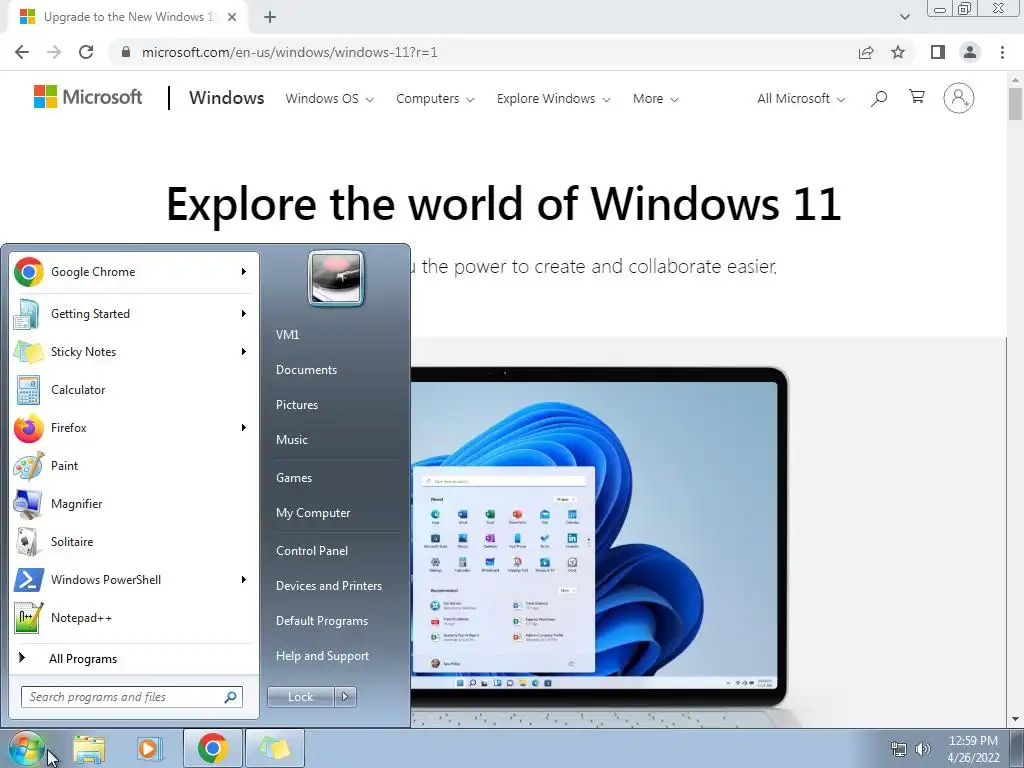Viewport: 1024px width, 768px height.
Task: Open Default Programs
Action: coord(321,621)
